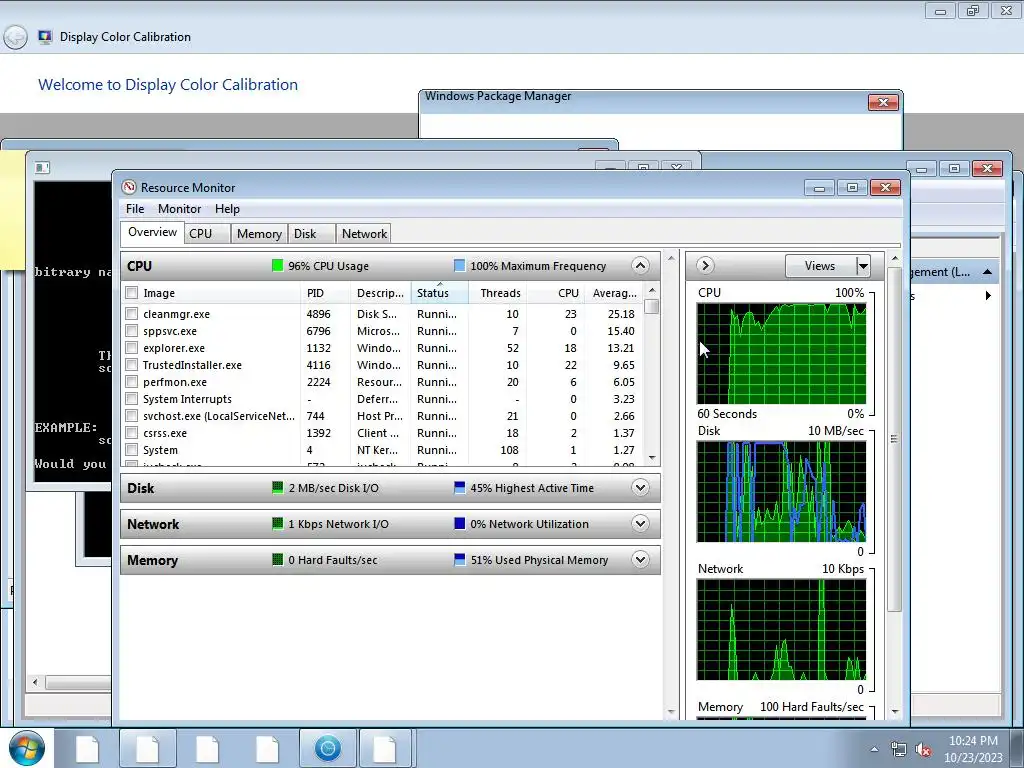Sort by the Status column header
The height and width of the screenshot is (768, 1024).
point(440,293)
